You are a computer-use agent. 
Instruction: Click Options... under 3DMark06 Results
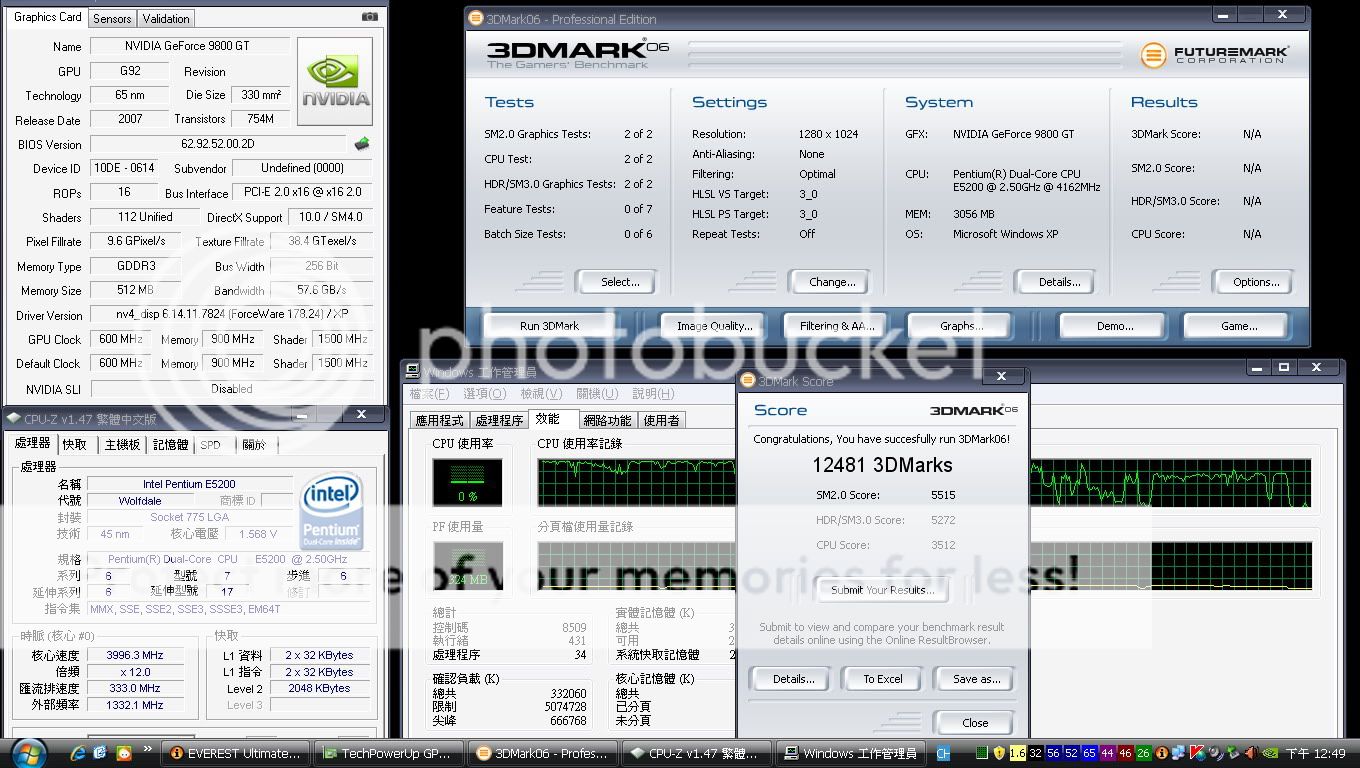[1256, 282]
